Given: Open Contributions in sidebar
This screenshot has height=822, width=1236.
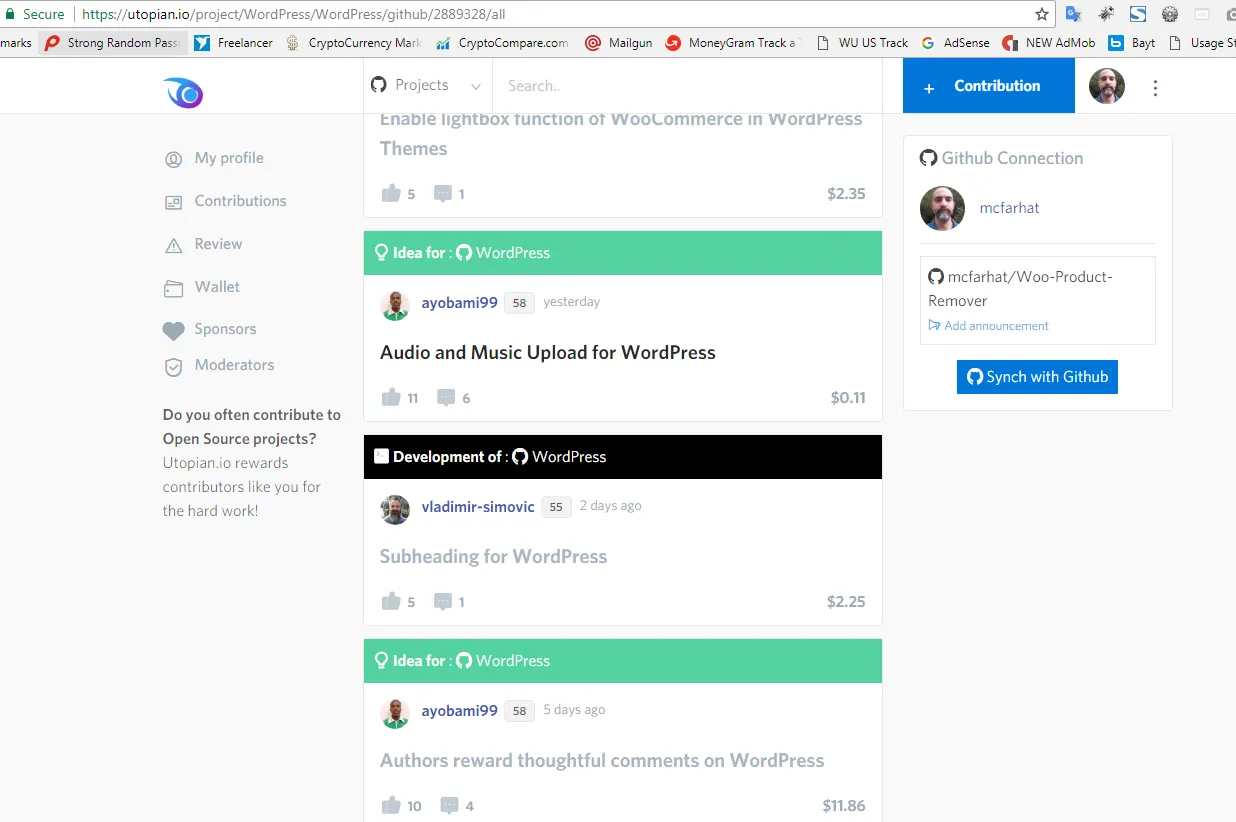Looking at the screenshot, I should coord(240,201).
